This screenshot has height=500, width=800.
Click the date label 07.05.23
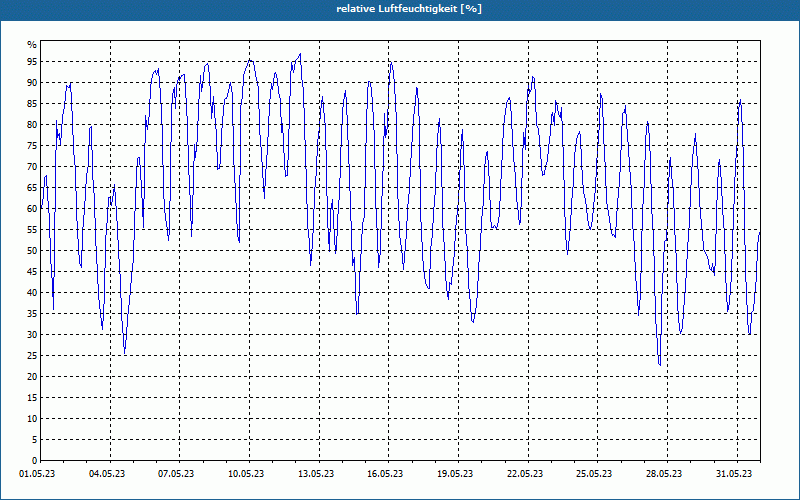(x=177, y=474)
